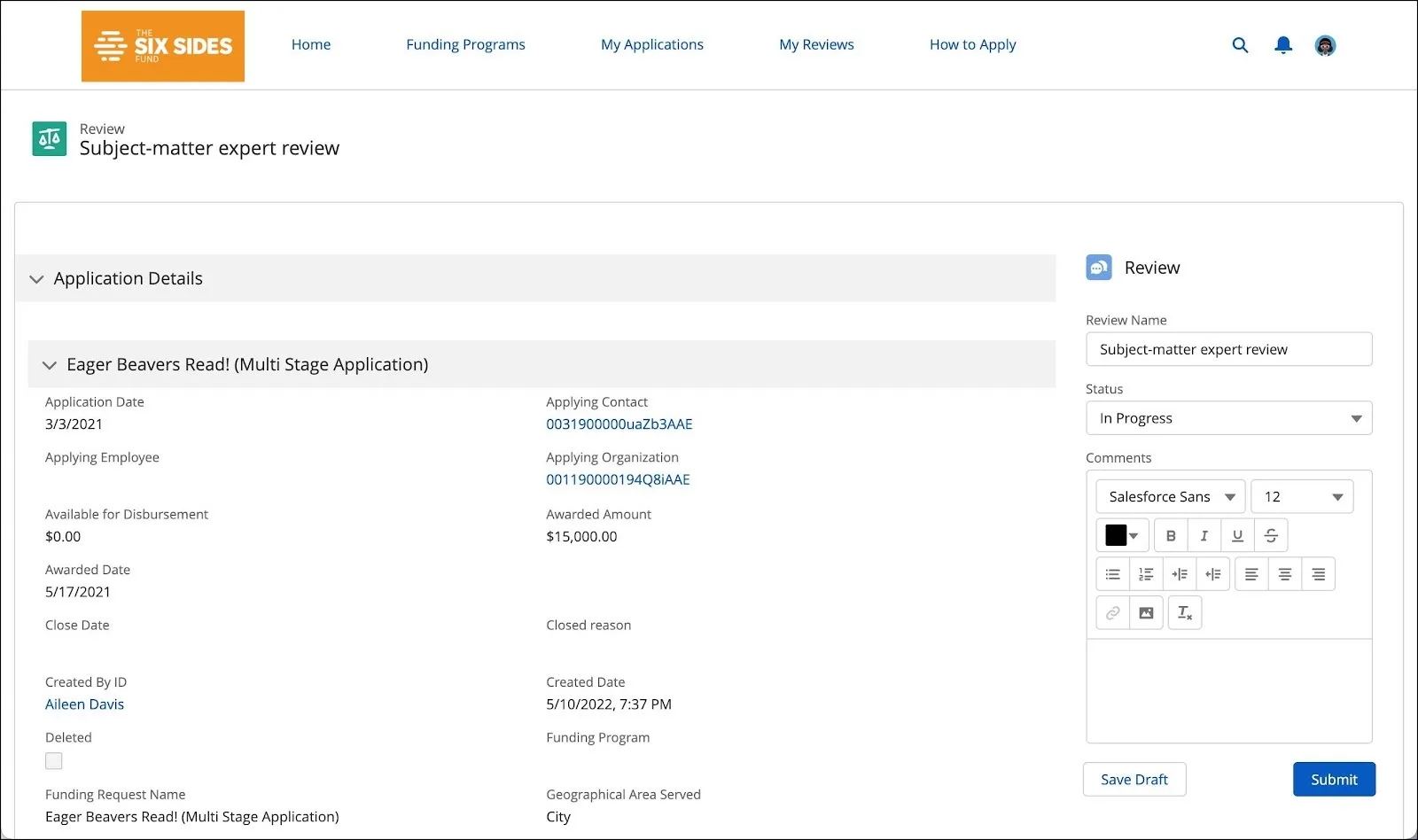Collapse the Eager Beavers Read! section
Screen dimensions: 1418x840
pos(50,365)
